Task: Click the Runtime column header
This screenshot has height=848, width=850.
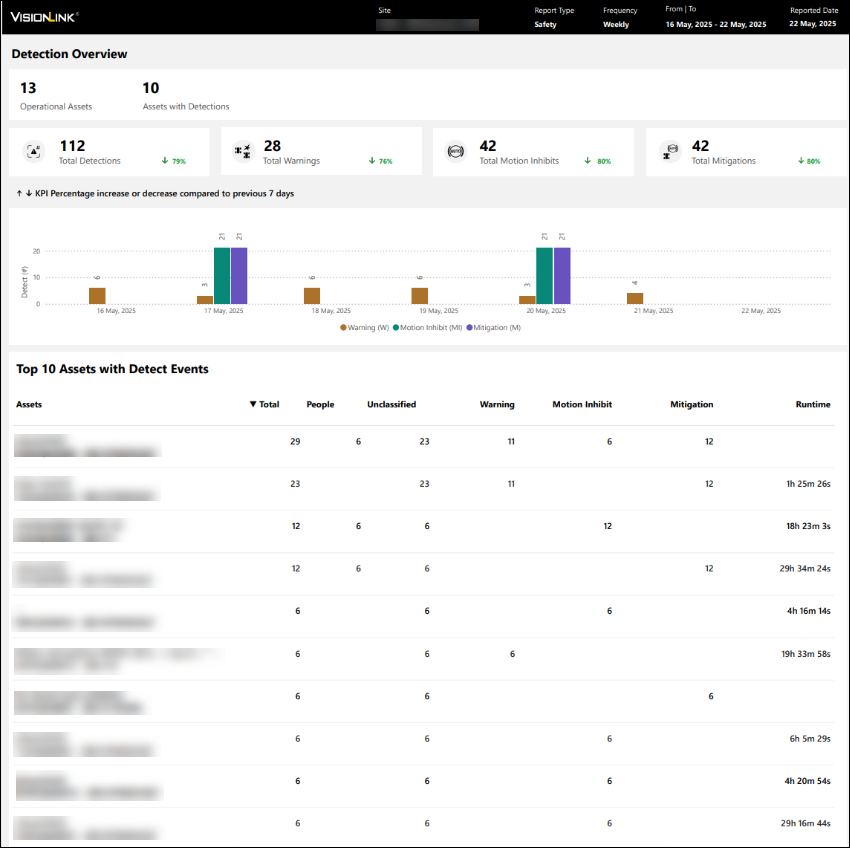Action: (x=812, y=405)
